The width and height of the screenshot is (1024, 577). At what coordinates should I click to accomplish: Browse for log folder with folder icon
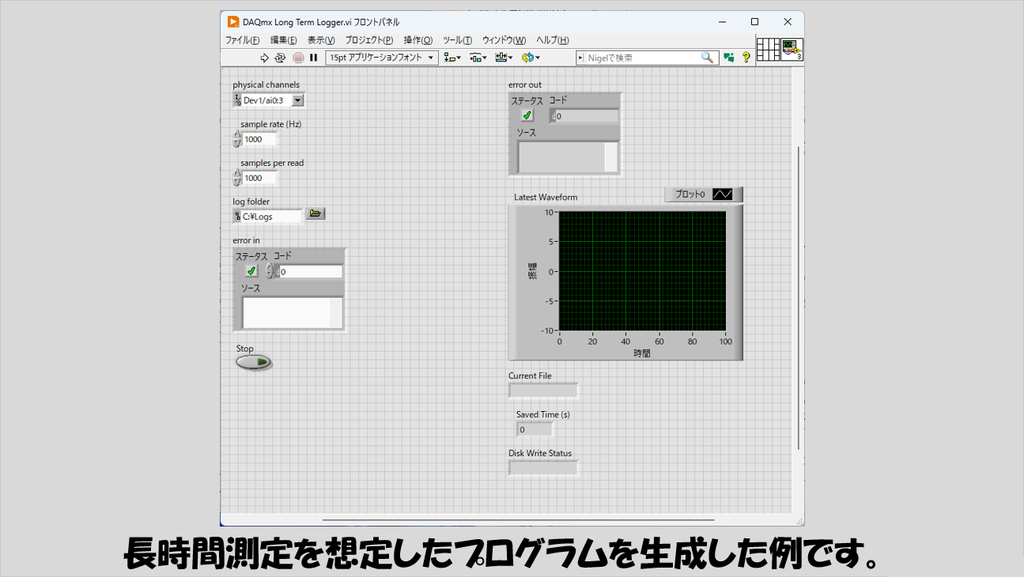315,213
